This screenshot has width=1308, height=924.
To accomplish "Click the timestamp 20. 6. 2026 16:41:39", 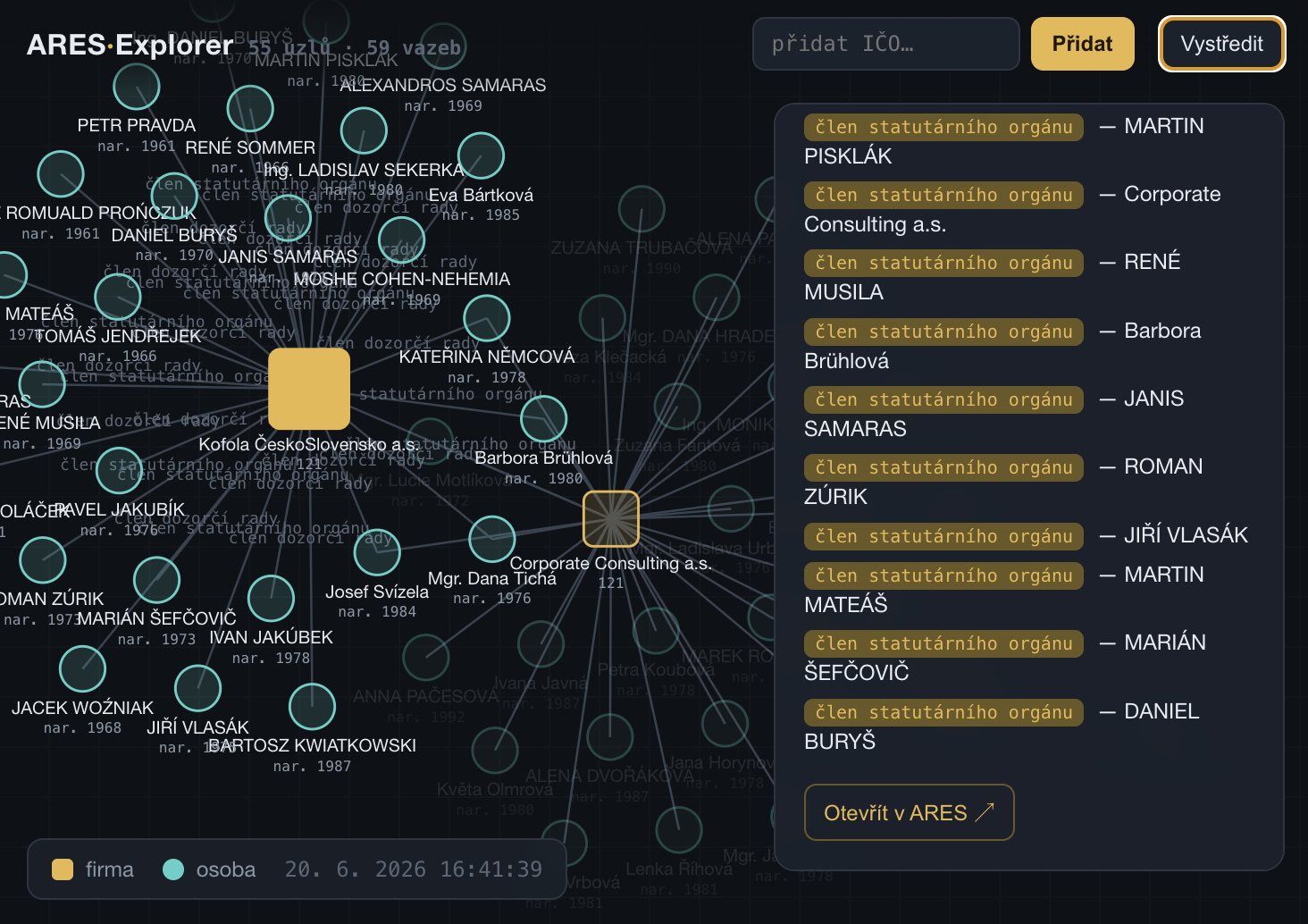I will [414, 869].
